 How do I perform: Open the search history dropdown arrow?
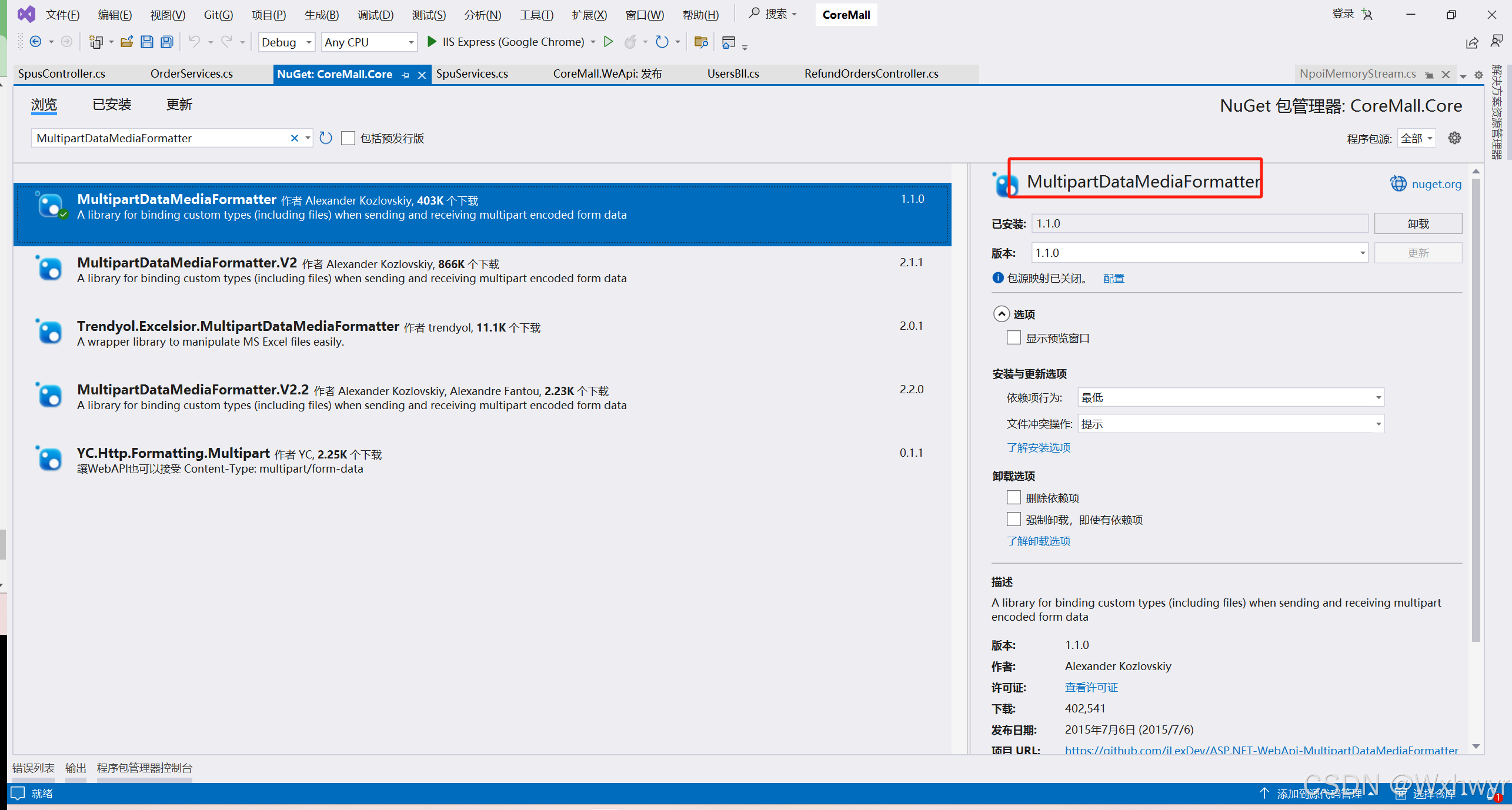coord(308,138)
